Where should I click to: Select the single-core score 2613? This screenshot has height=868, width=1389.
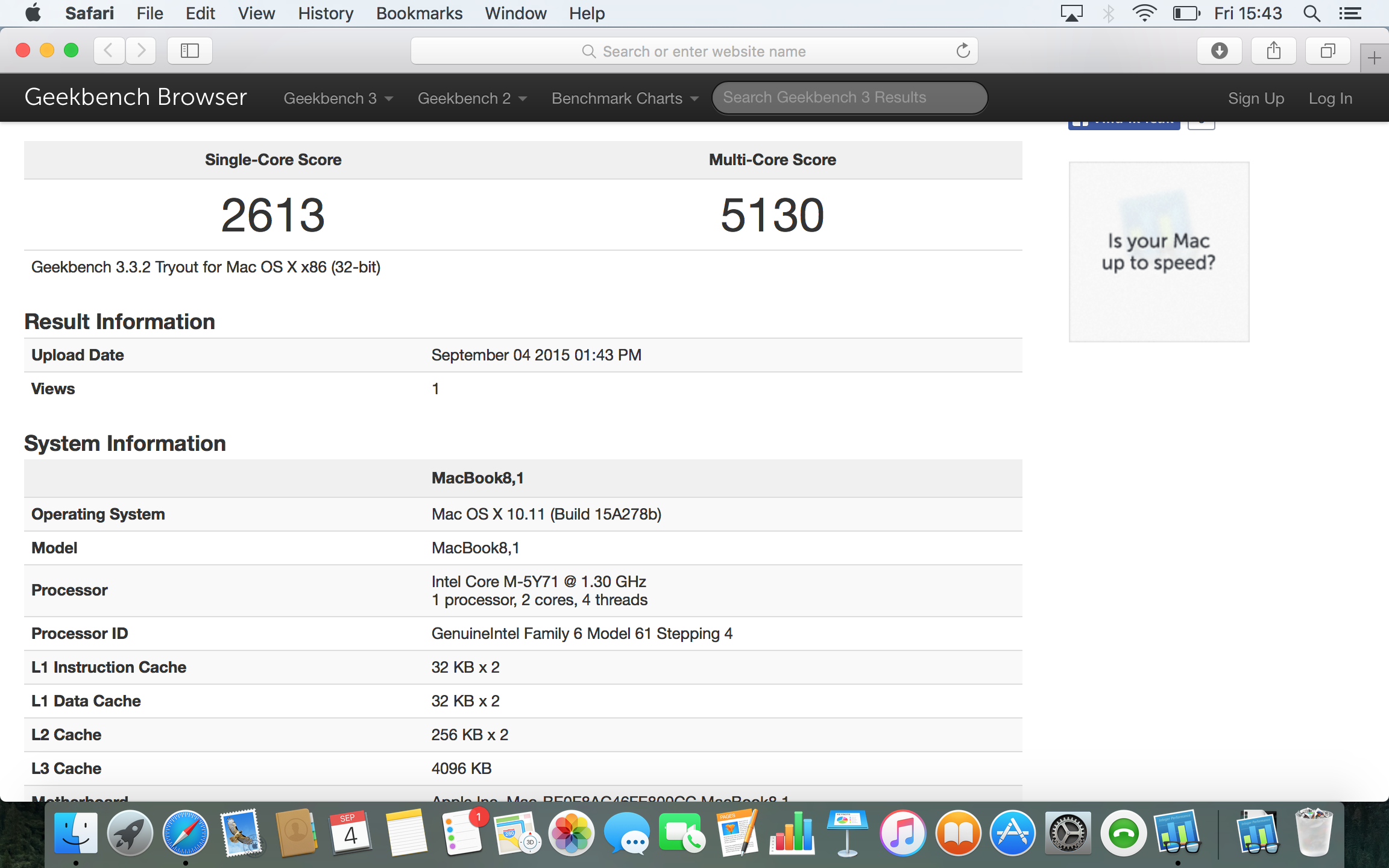tap(273, 215)
